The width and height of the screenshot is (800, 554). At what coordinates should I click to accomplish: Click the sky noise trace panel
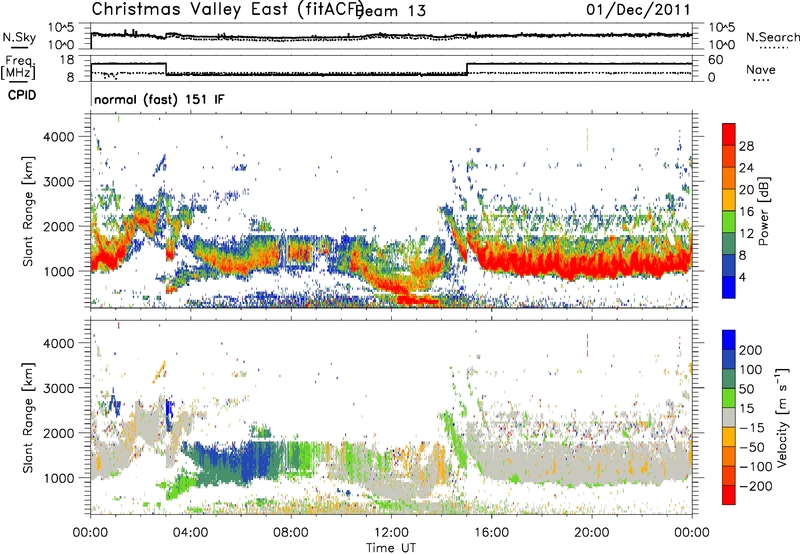click(x=391, y=36)
